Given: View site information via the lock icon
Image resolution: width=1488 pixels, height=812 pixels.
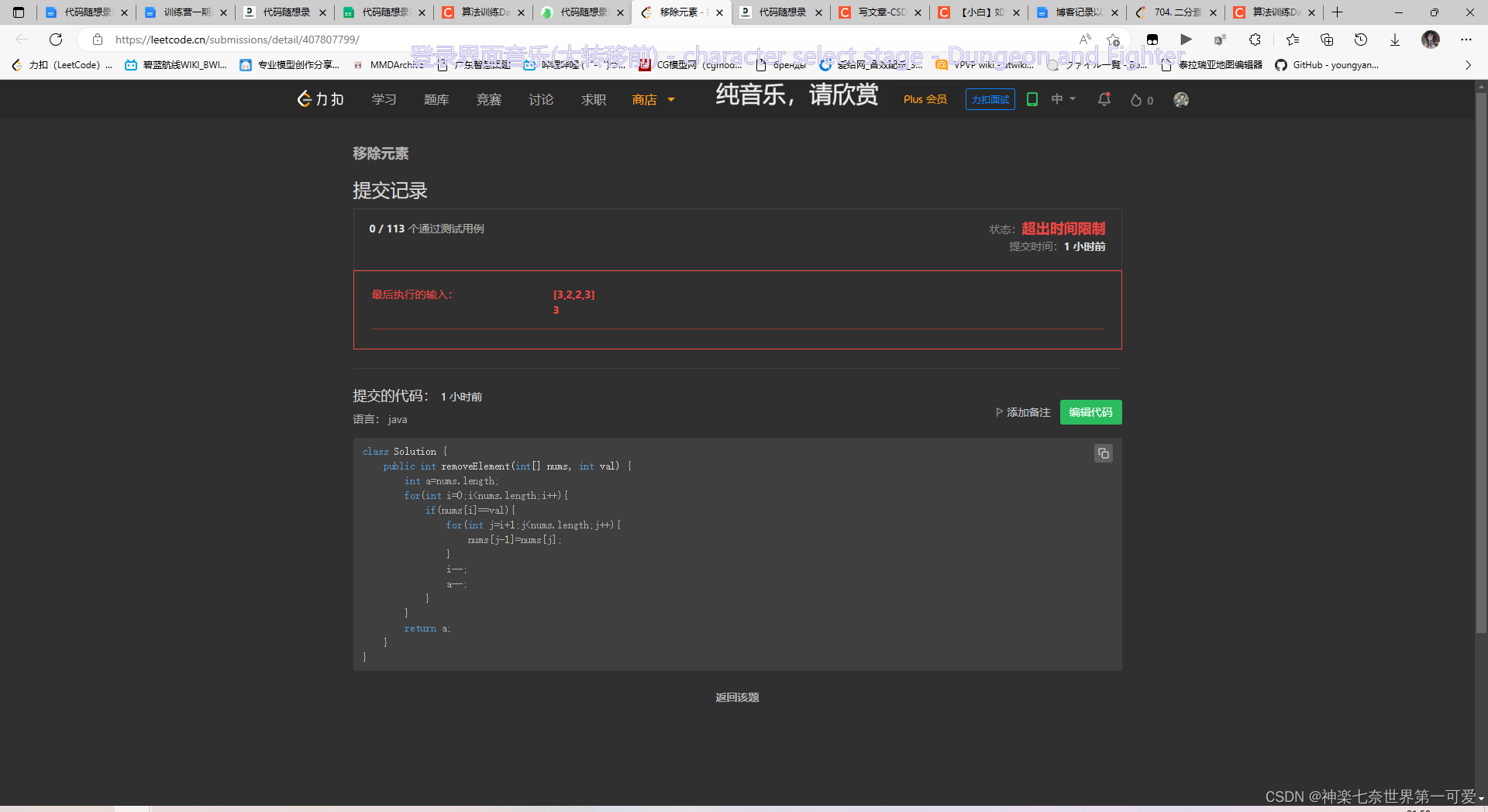Looking at the screenshot, I should pyautogui.click(x=98, y=40).
